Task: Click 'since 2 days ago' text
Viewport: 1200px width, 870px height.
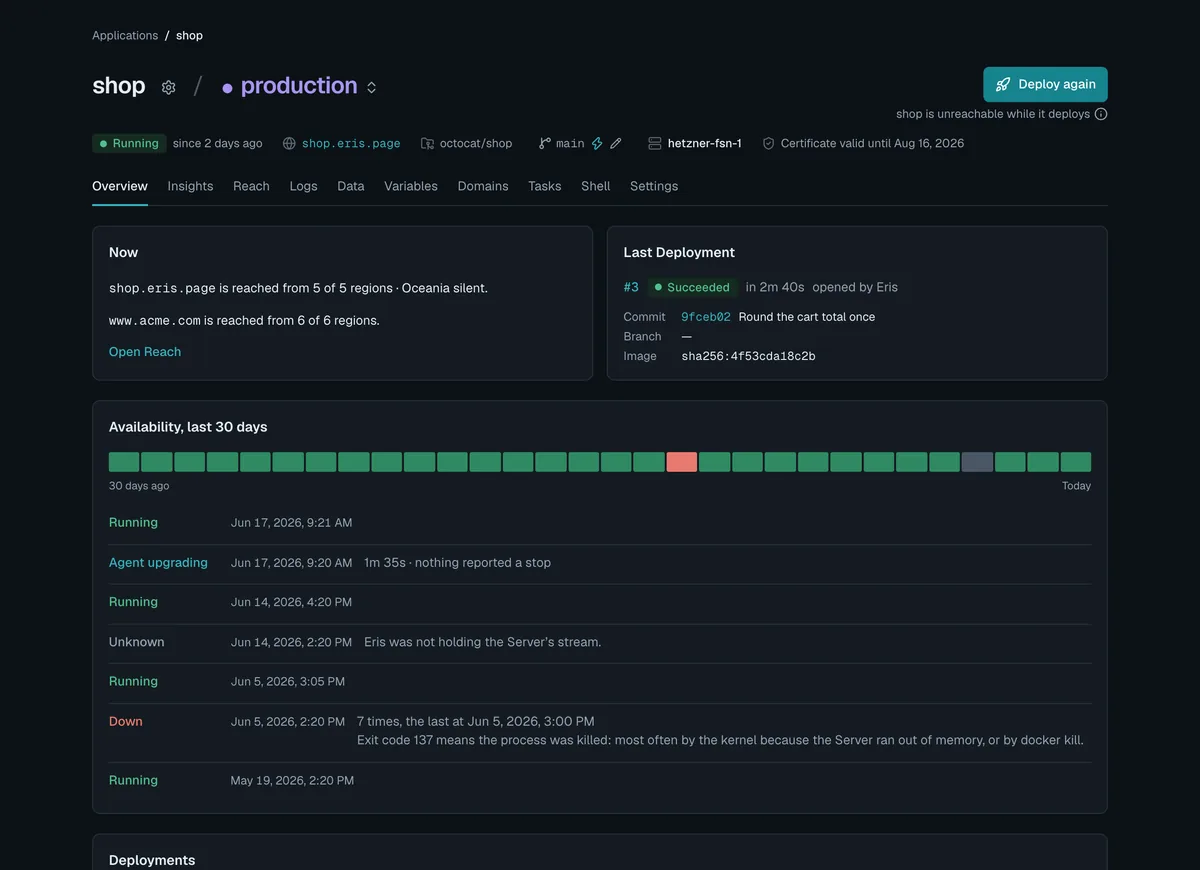Action: 217,144
